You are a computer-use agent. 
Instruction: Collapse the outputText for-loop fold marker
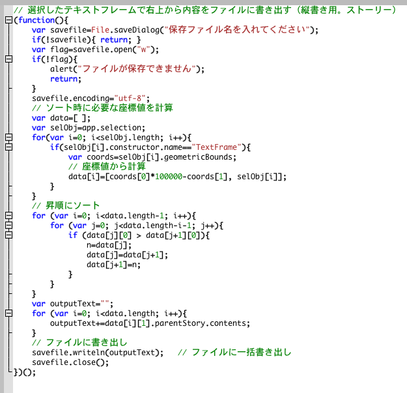[x=9, y=313]
